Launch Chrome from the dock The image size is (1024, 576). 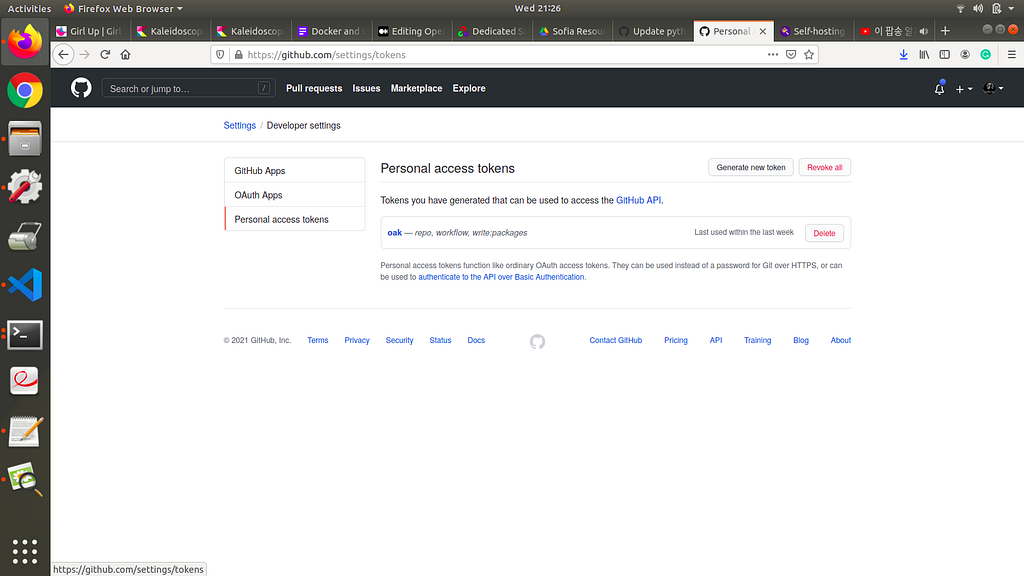pos(25,91)
